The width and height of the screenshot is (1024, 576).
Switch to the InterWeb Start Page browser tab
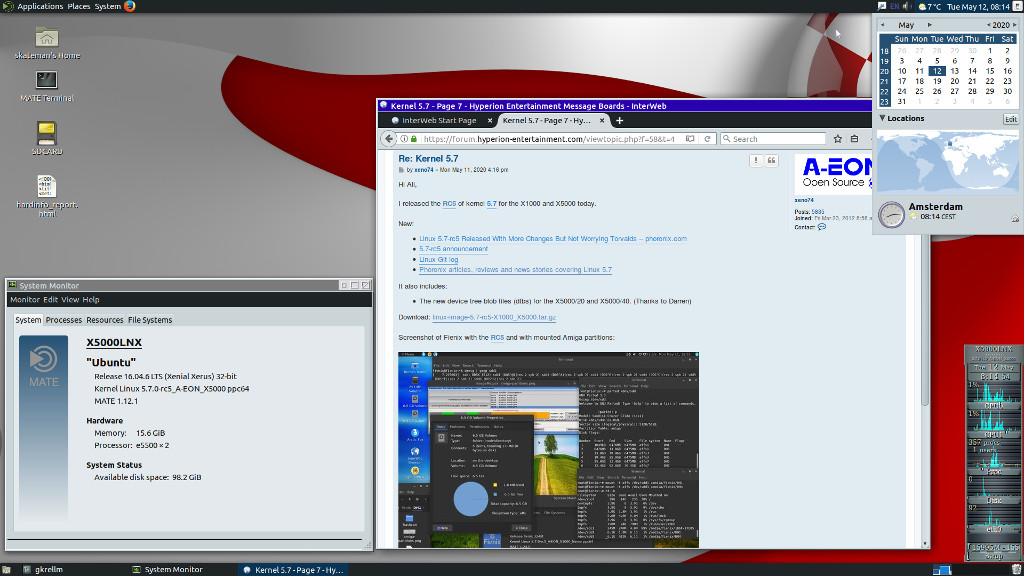(438, 120)
